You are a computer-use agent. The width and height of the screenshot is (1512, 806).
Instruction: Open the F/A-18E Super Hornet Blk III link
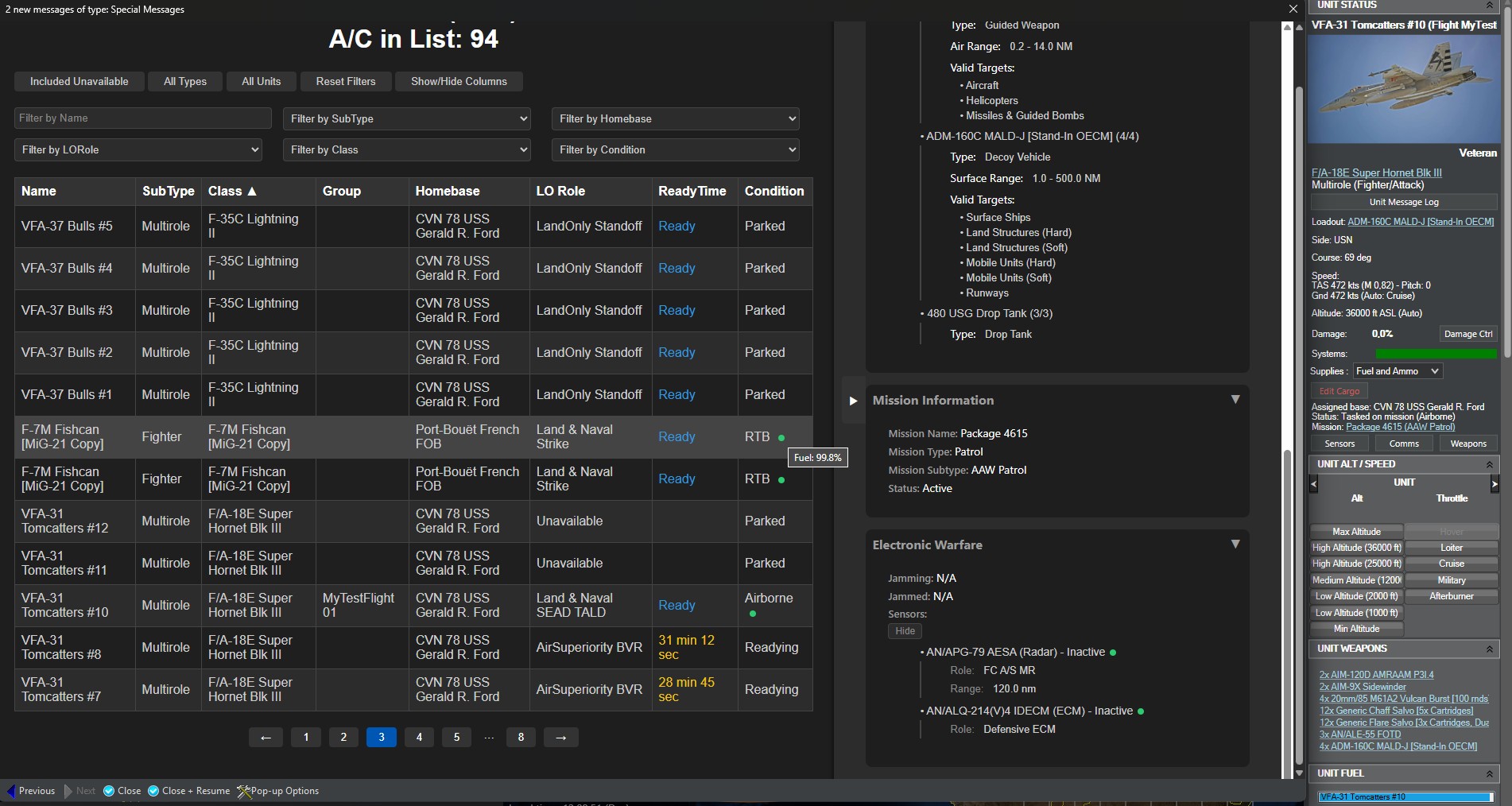coord(1376,172)
